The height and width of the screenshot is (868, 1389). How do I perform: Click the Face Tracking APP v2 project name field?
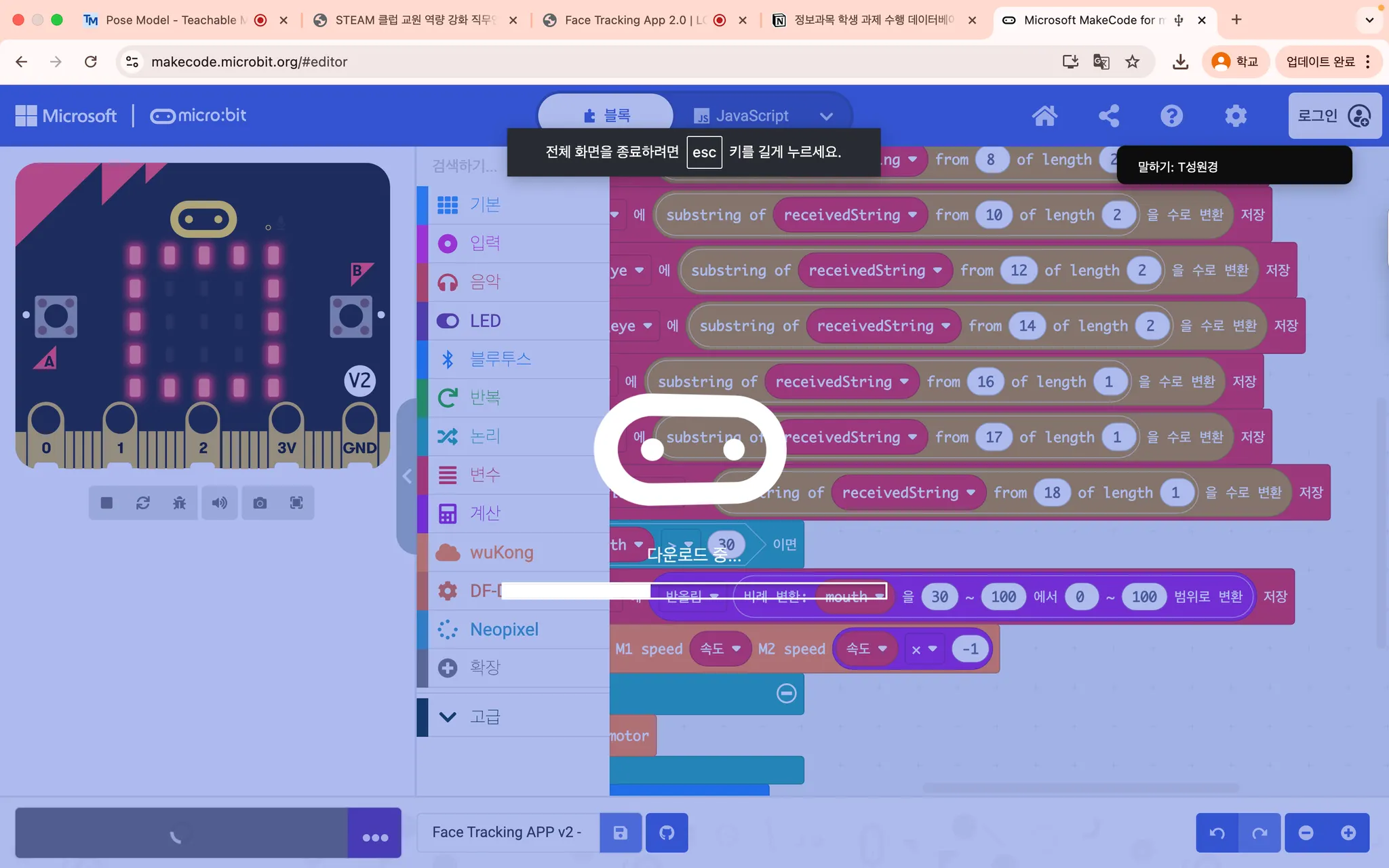[507, 832]
